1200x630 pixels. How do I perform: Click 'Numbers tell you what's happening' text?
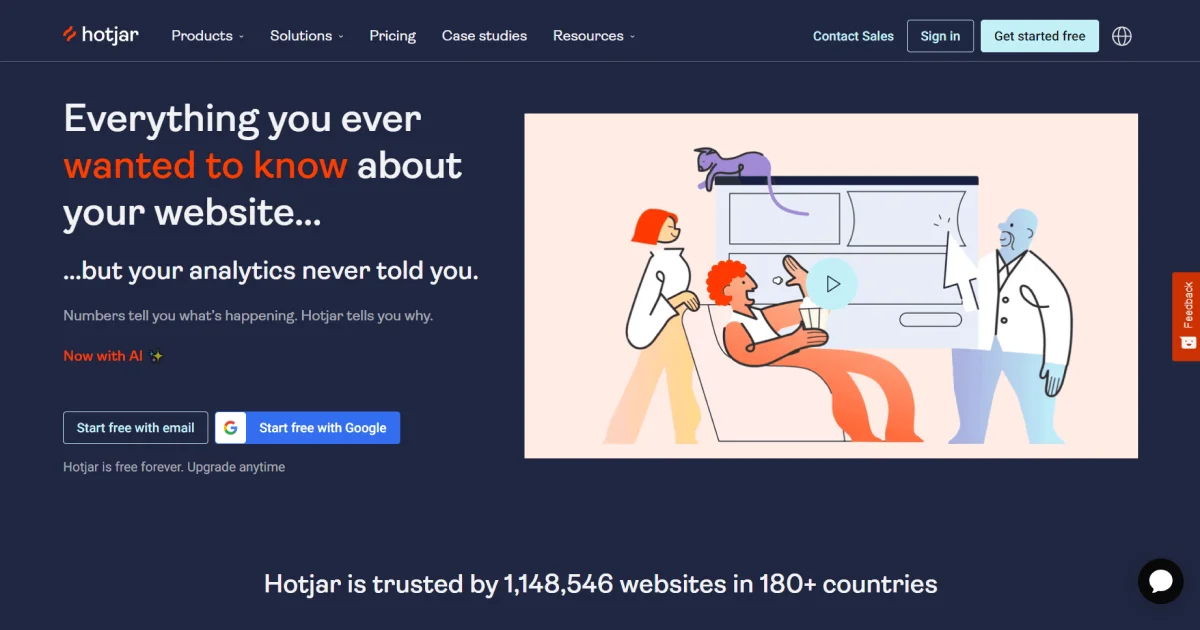(179, 316)
